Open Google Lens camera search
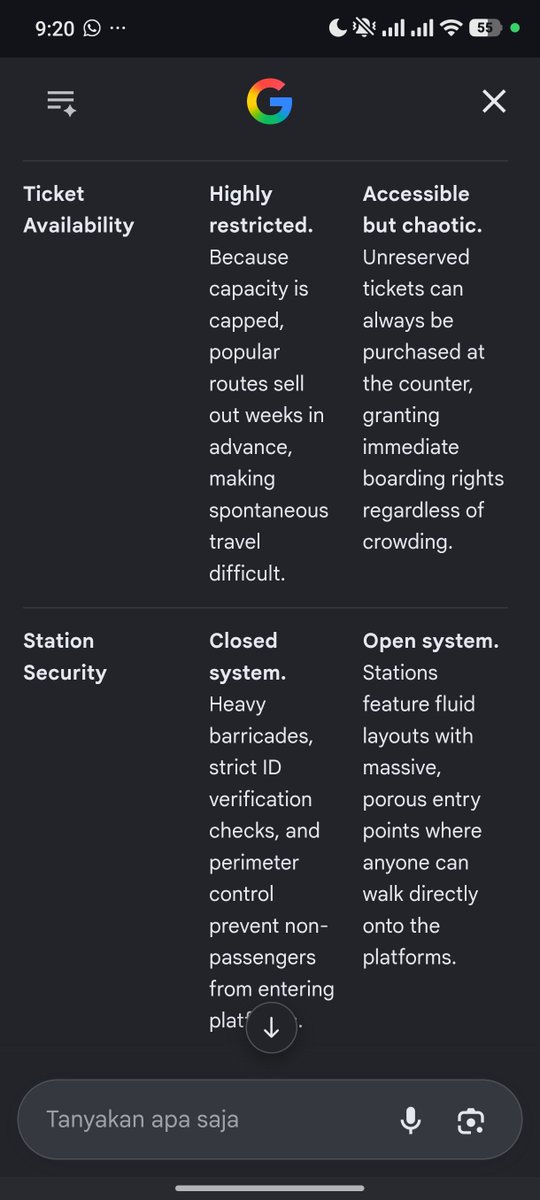This screenshot has width=540, height=1200. (470, 1120)
